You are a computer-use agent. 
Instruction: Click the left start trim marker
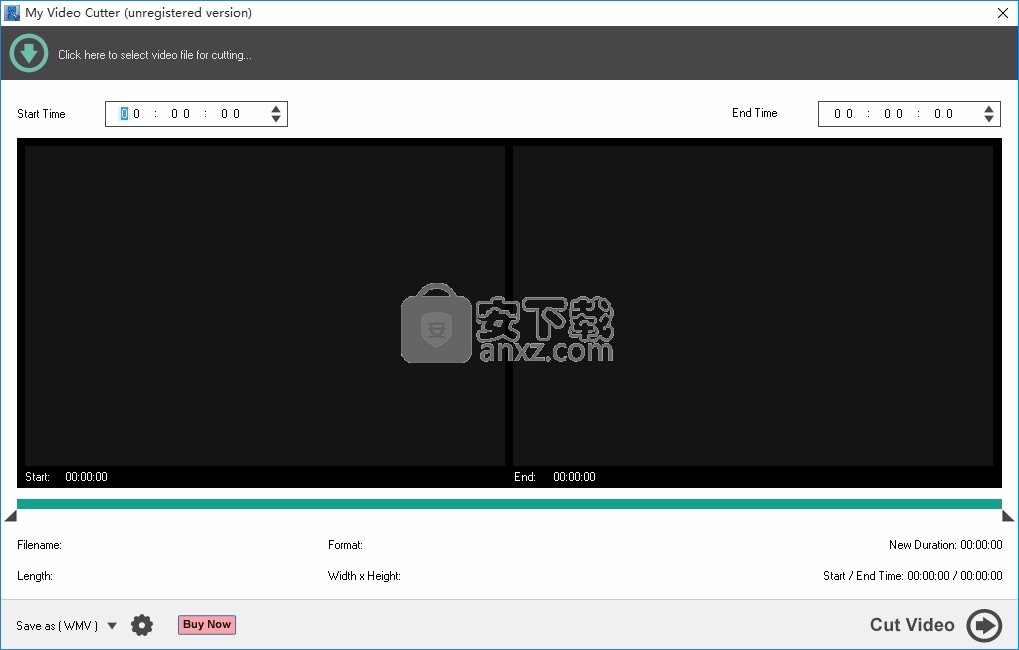coord(11,516)
